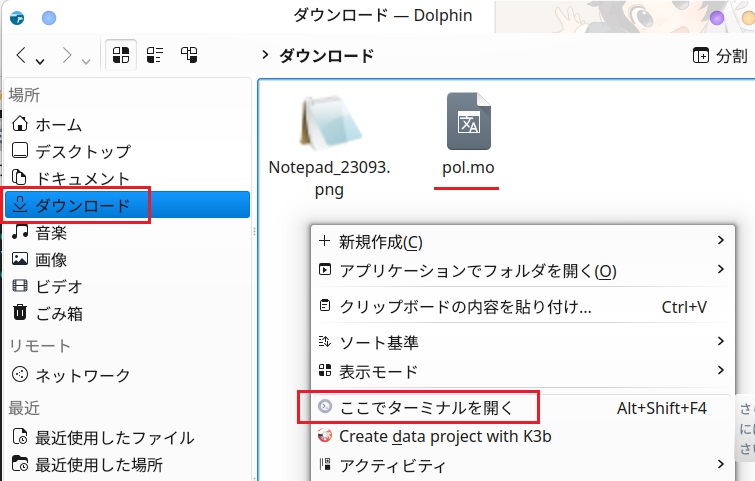
Task: Click Create data project with K3b
Action: tap(445, 436)
